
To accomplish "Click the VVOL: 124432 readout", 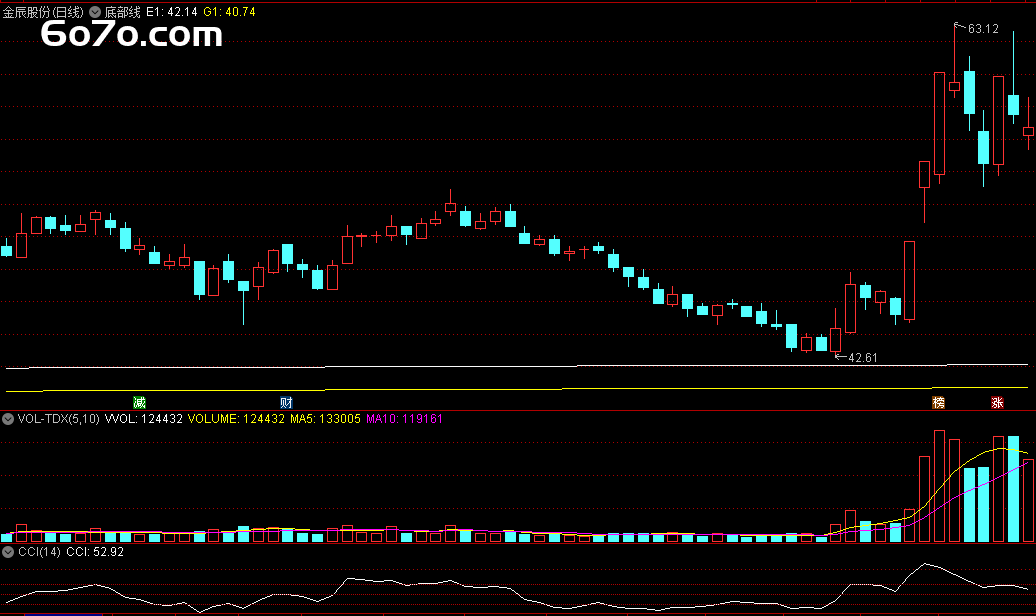I will pyautogui.click(x=143, y=419).
